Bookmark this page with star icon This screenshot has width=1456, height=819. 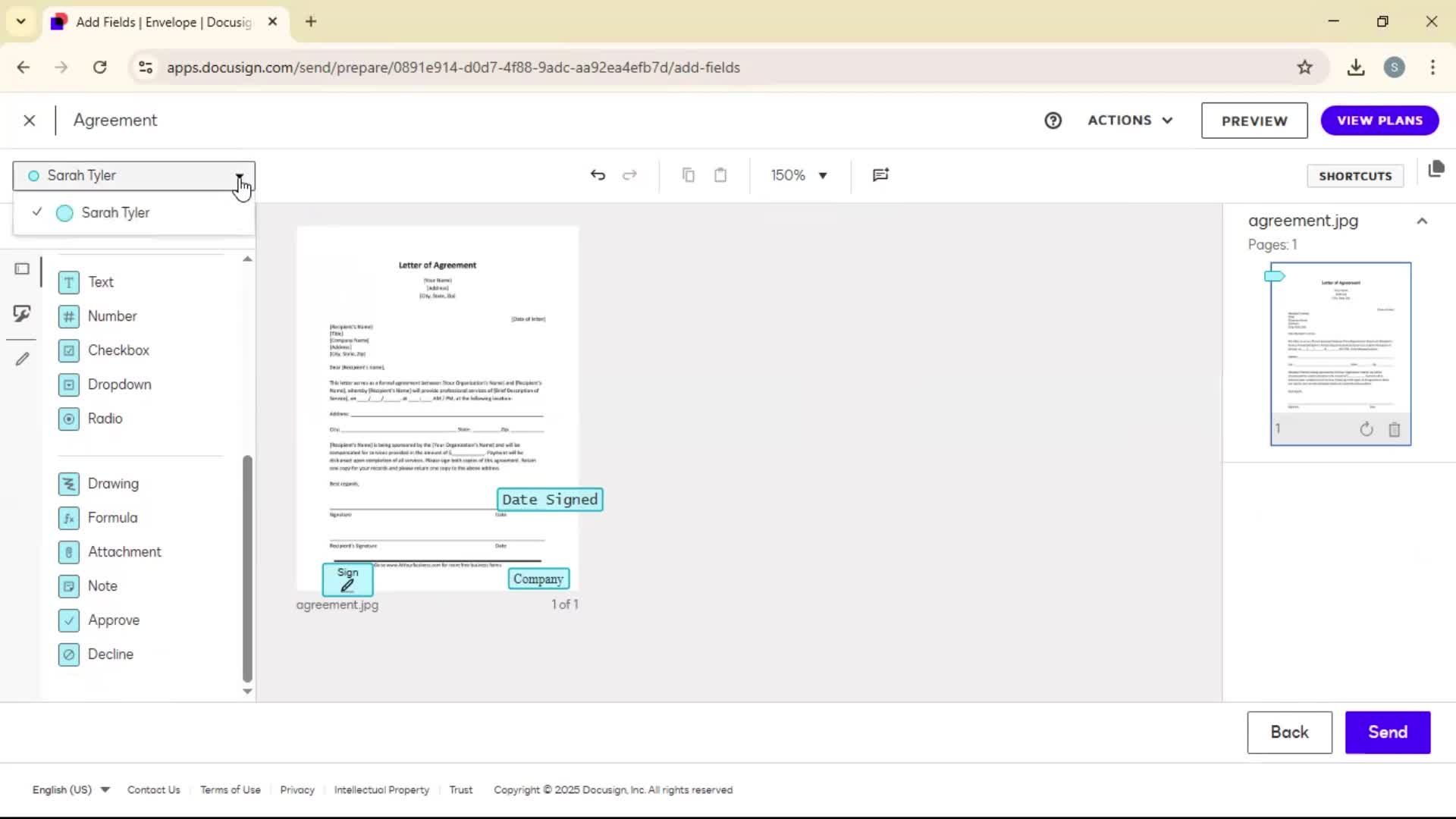(1304, 67)
